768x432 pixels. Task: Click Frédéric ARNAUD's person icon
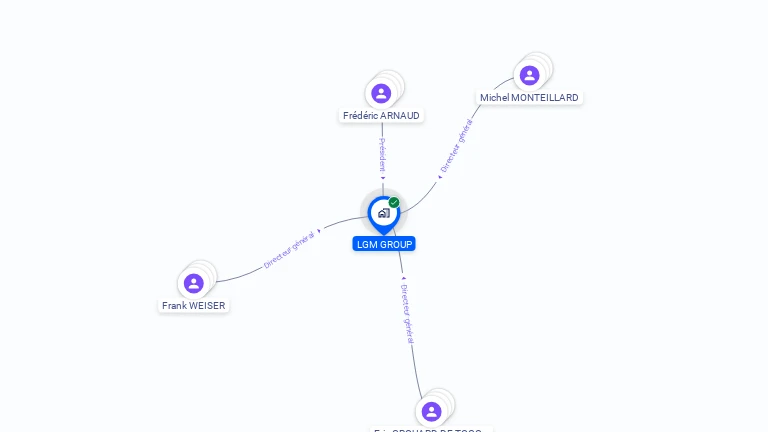pos(381,93)
